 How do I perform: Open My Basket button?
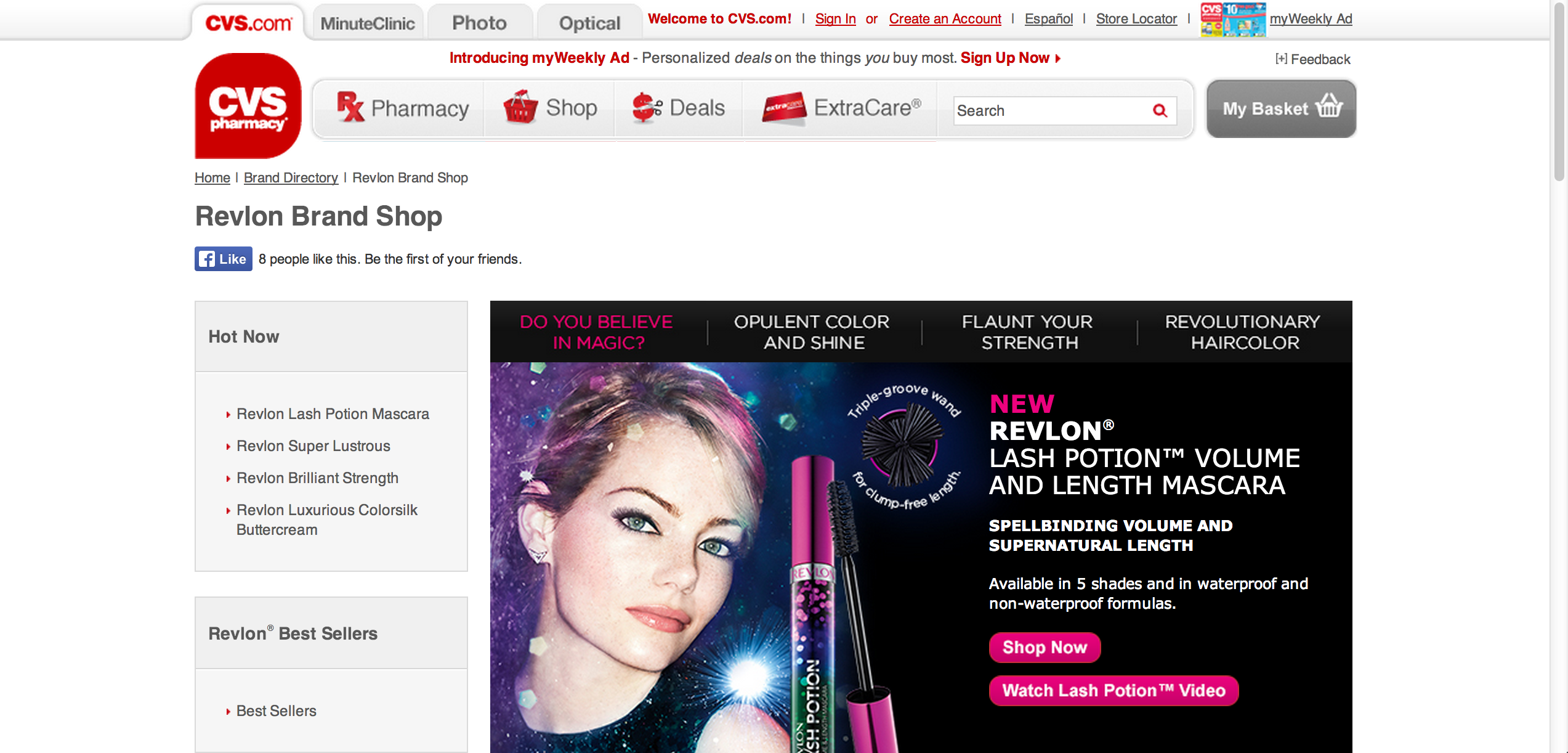(x=1281, y=108)
